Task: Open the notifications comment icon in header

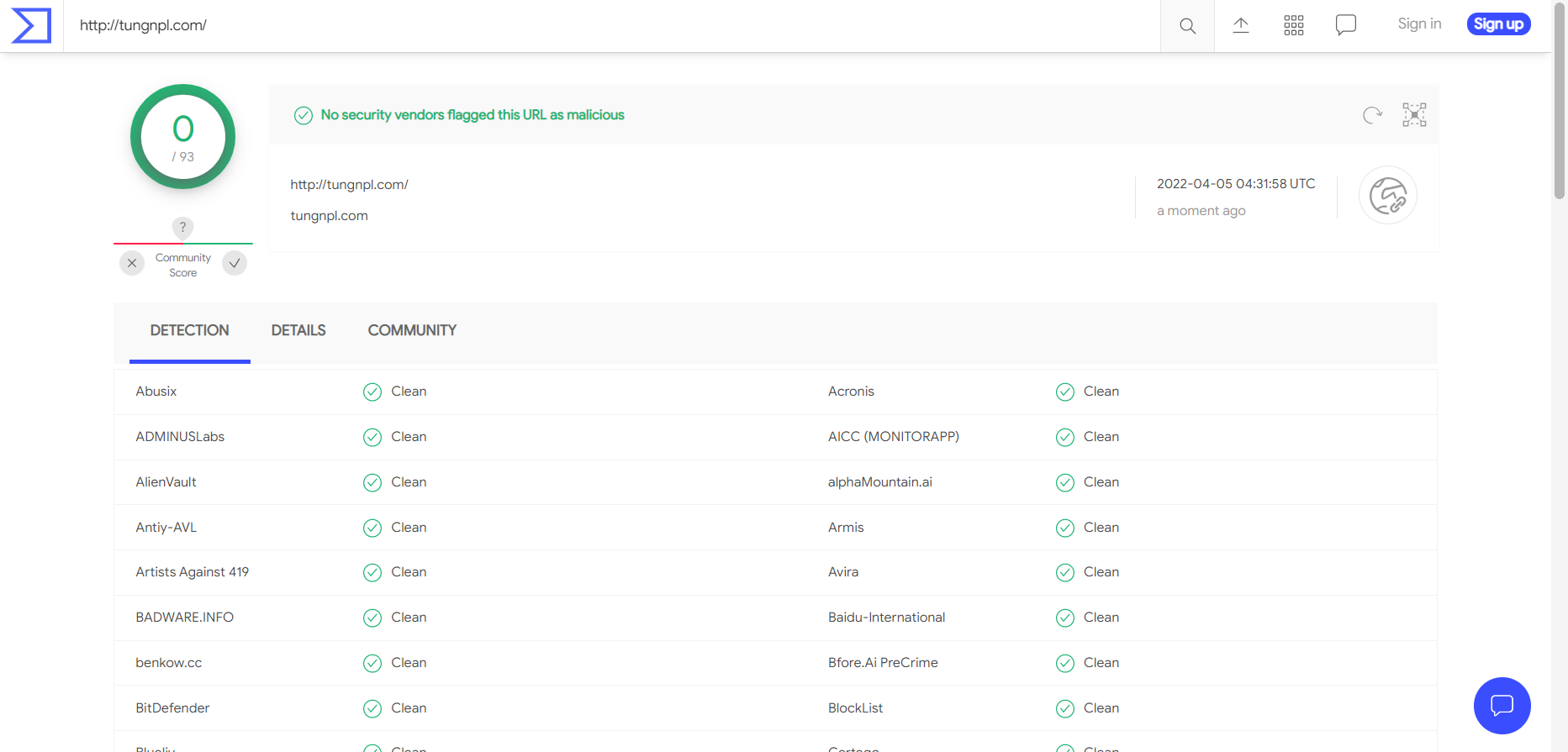Action: coord(1346,25)
